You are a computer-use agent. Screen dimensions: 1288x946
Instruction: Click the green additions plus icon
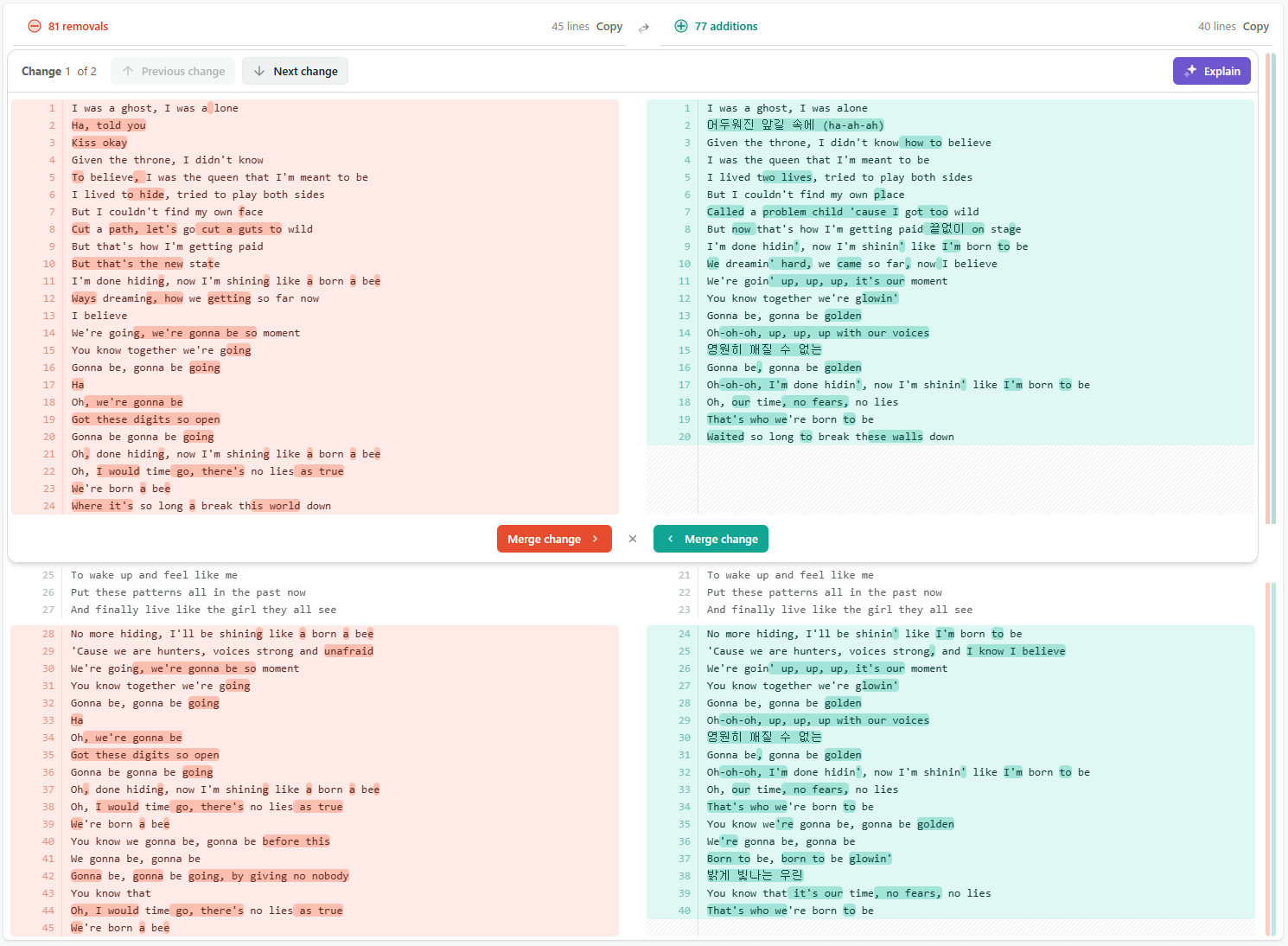tap(681, 26)
